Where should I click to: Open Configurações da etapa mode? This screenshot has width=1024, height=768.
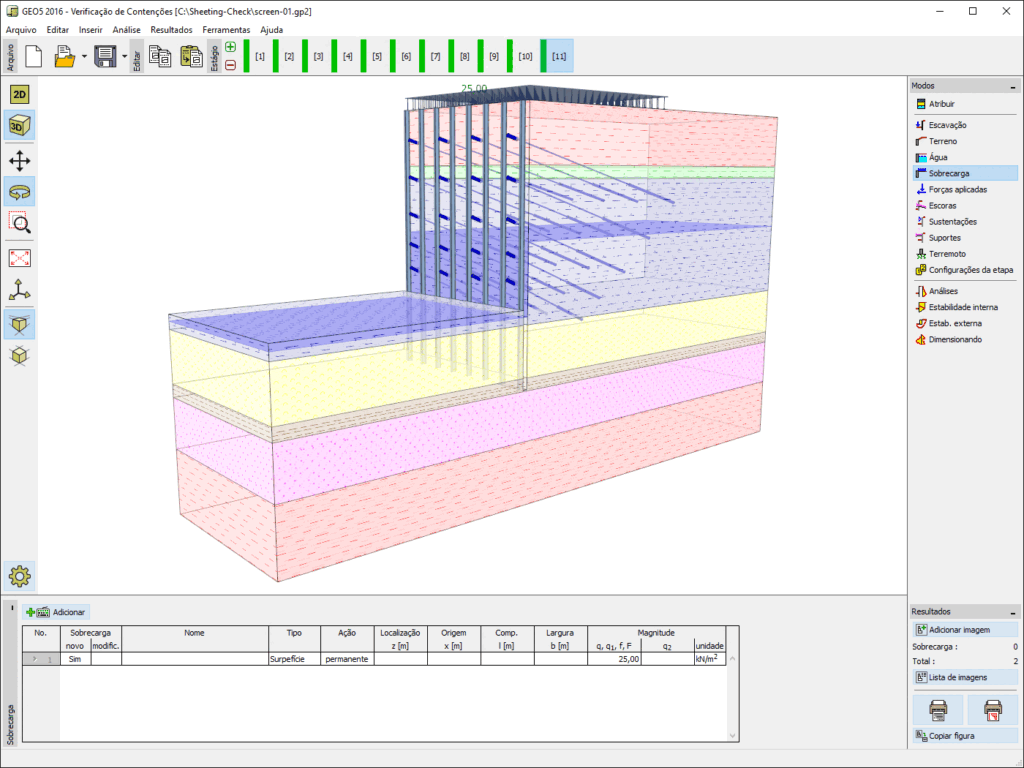pos(965,270)
